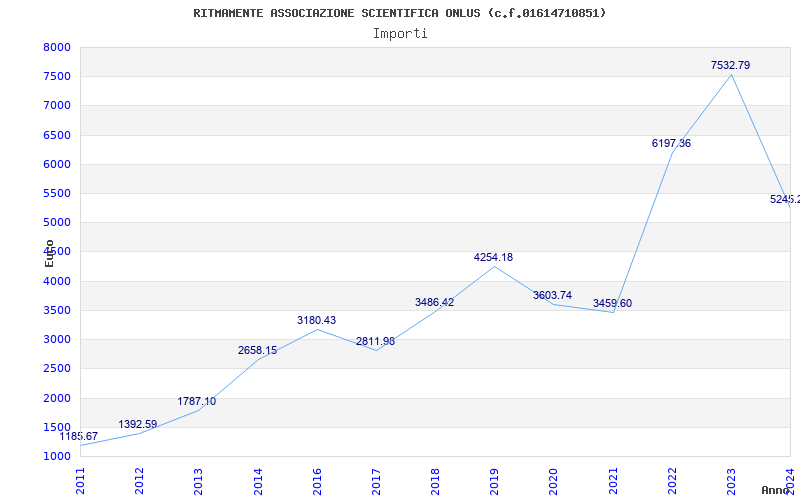Click x-axis year 2017
Viewport: 800px width, 500px height.
[376, 481]
